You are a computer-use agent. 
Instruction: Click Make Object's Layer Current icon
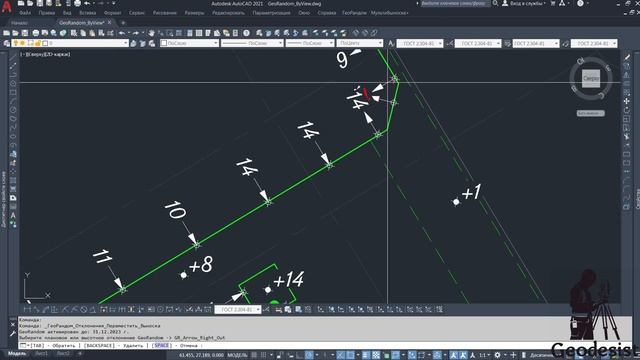133,43
